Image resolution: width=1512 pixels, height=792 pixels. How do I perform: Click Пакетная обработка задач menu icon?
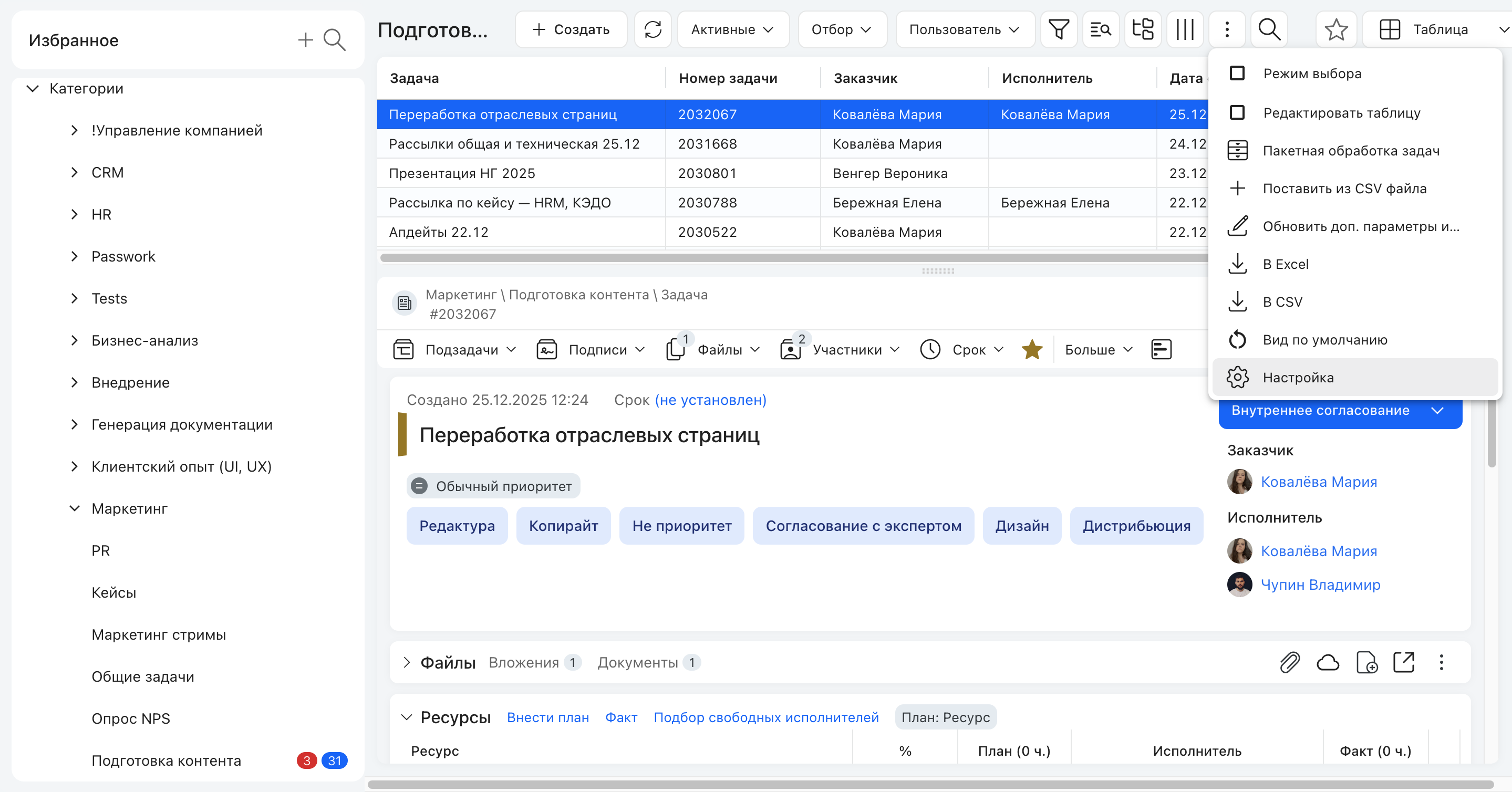(x=1237, y=151)
